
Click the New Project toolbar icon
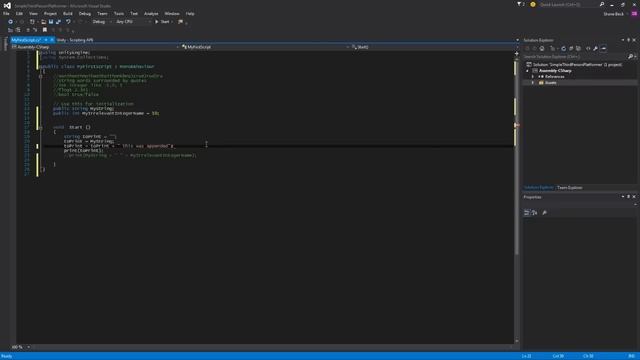click(32, 22)
